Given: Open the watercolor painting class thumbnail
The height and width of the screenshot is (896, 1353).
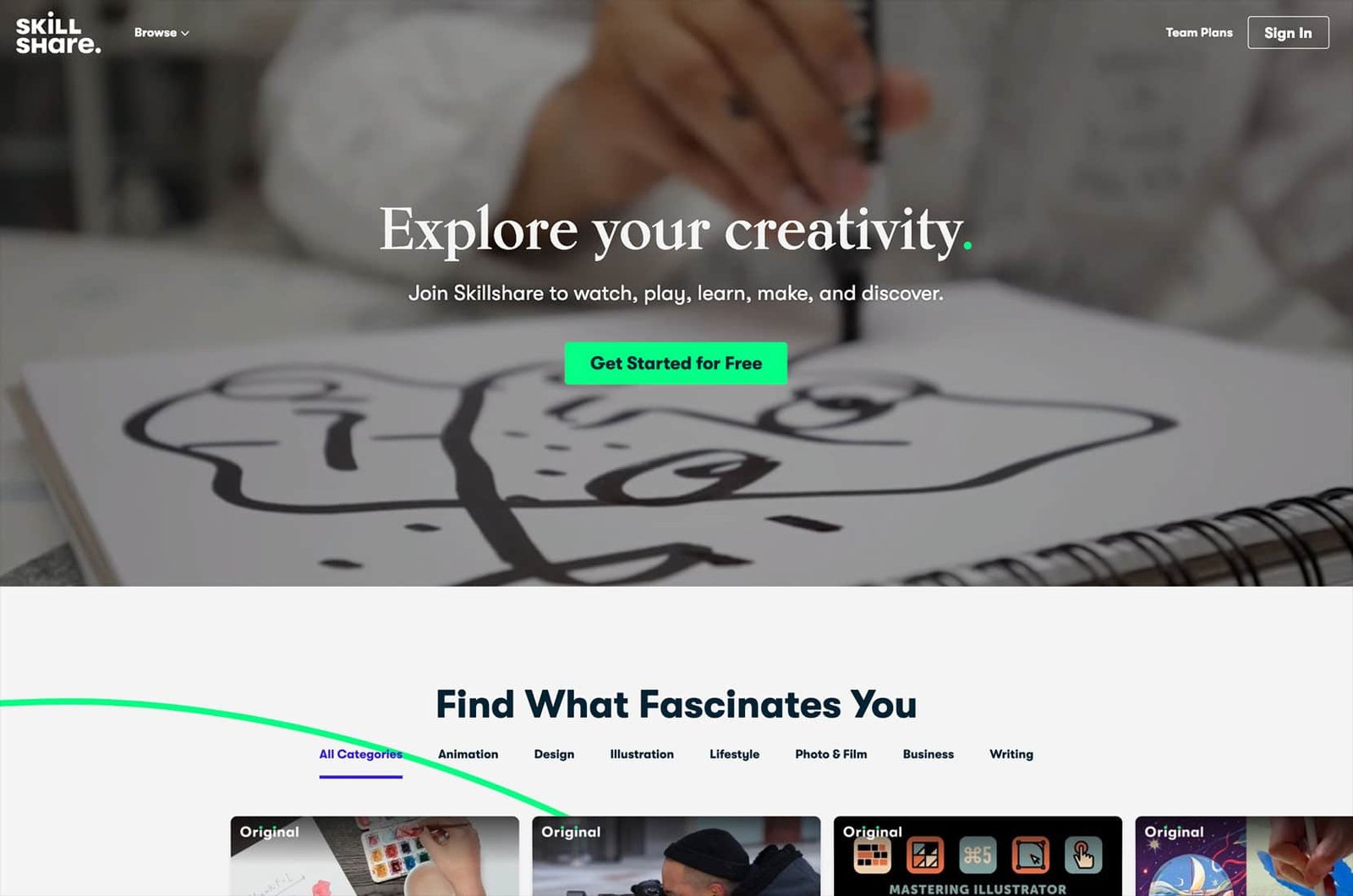Looking at the screenshot, I should [375, 855].
